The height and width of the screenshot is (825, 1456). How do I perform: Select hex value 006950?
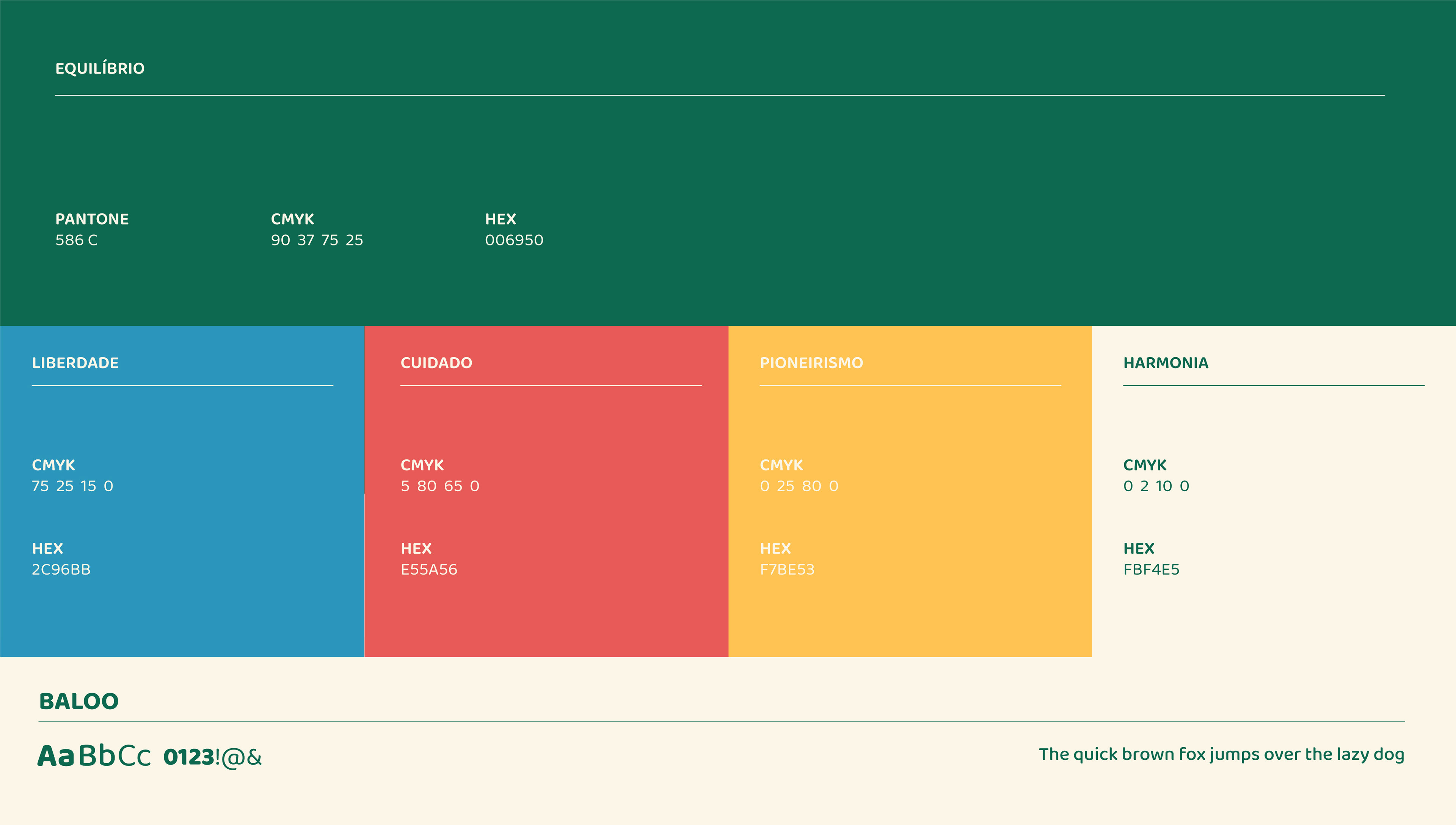[514, 240]
